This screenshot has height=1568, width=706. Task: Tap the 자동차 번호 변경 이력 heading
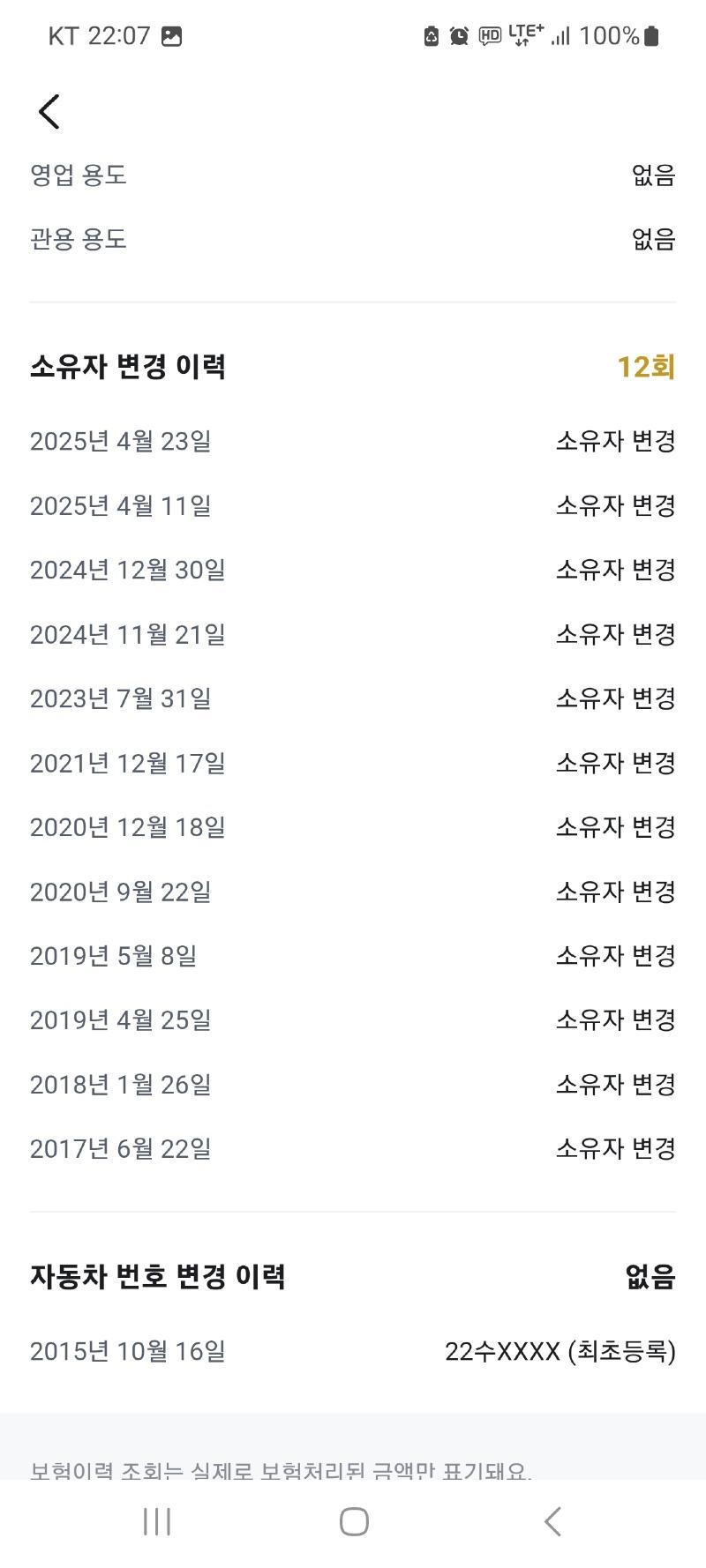(x=158, y=1276)
